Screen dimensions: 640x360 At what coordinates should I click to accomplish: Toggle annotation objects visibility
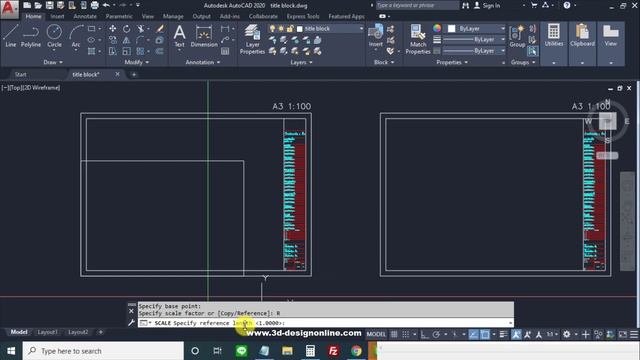click(516, 334)
